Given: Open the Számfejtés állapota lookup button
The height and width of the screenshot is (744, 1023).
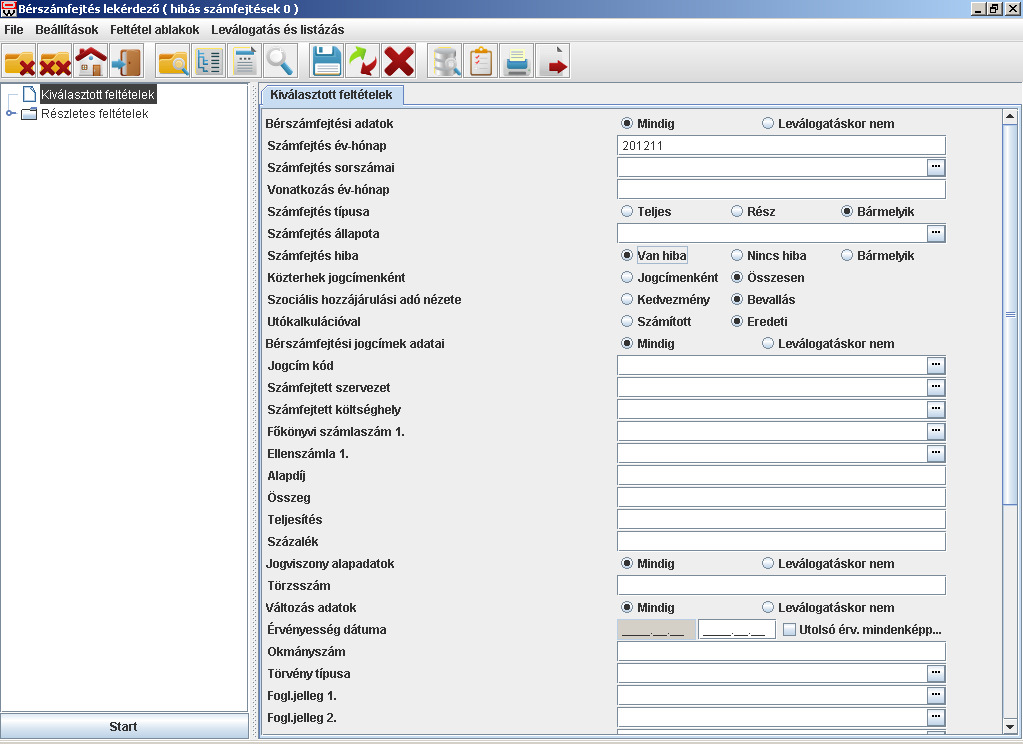Looking at the screenshot, I should [x=936, y=234].
